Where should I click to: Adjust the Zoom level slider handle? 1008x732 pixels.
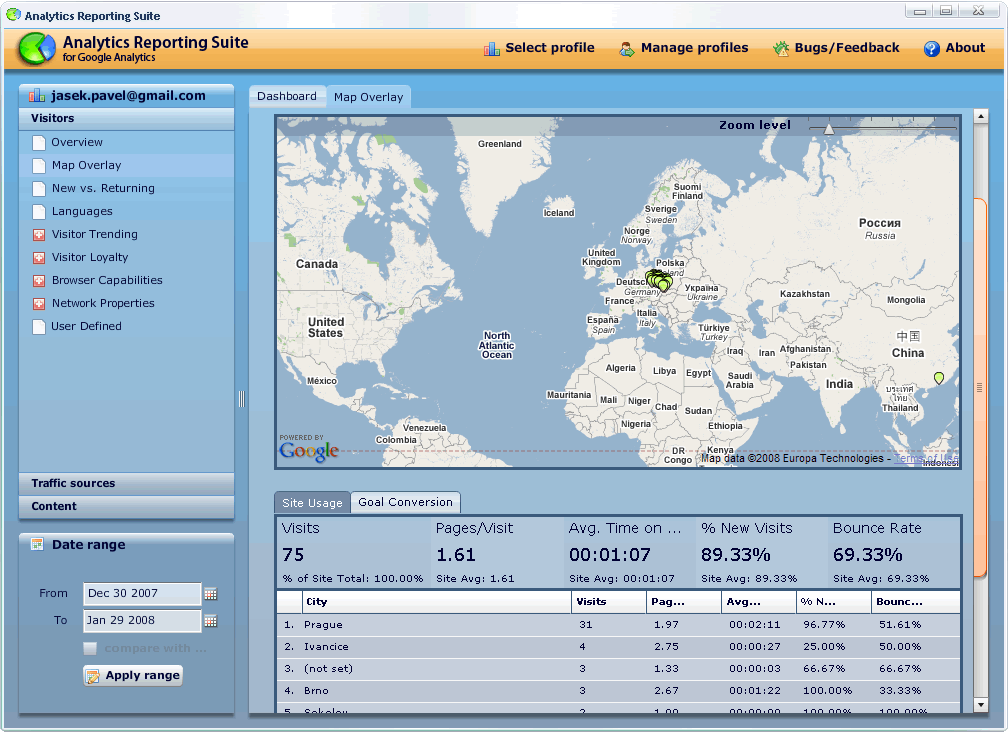click(x=829, y=129)
